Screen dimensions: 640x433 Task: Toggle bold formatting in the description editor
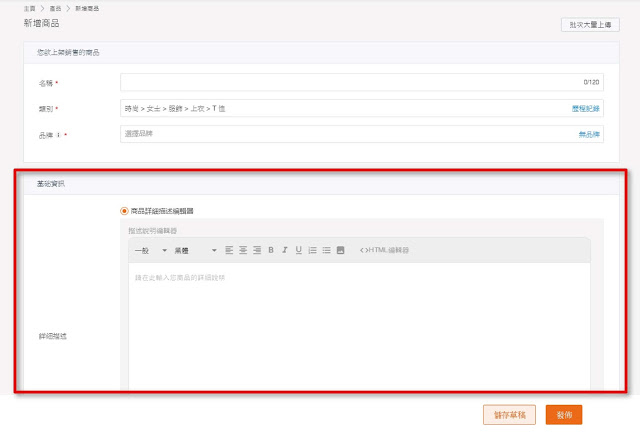coord(271,250)
